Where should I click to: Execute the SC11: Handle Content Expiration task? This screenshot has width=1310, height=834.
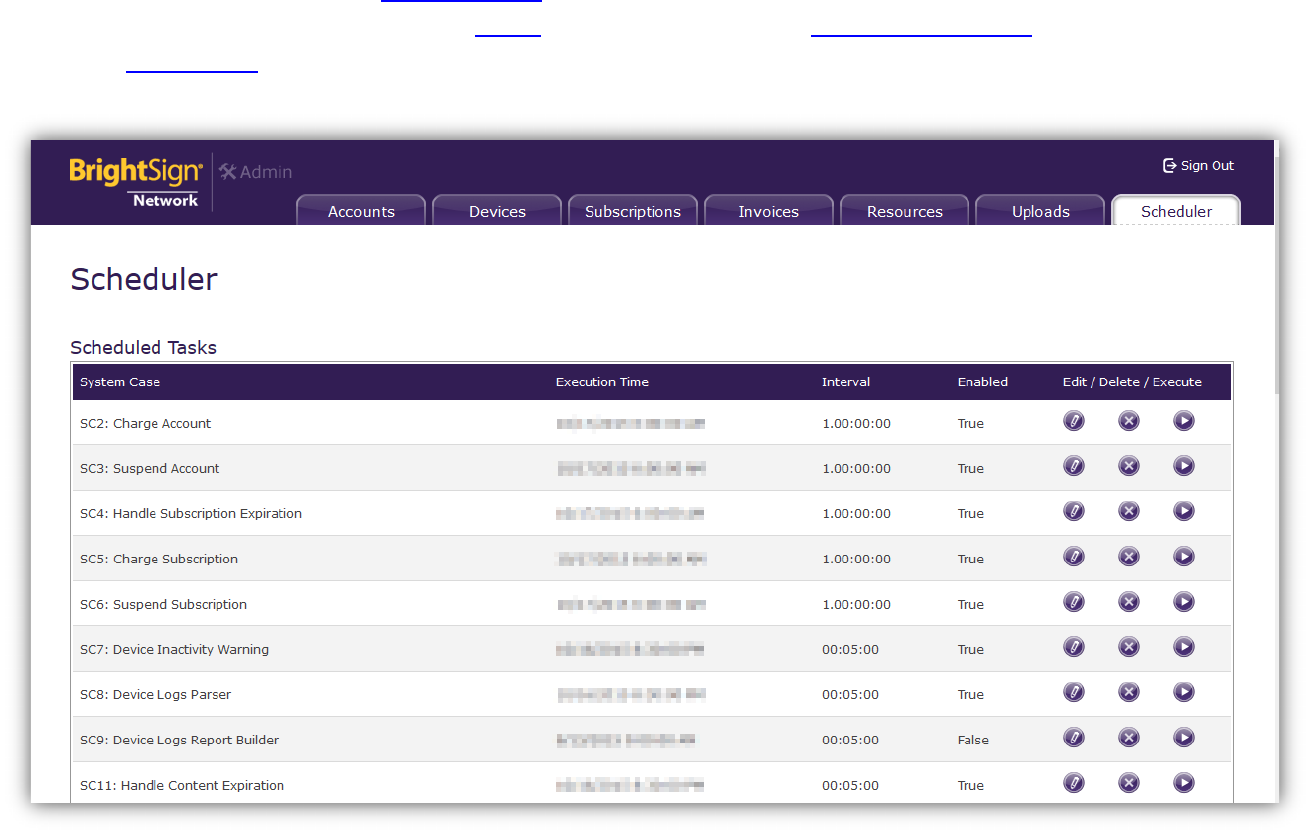coord(1184,783)
